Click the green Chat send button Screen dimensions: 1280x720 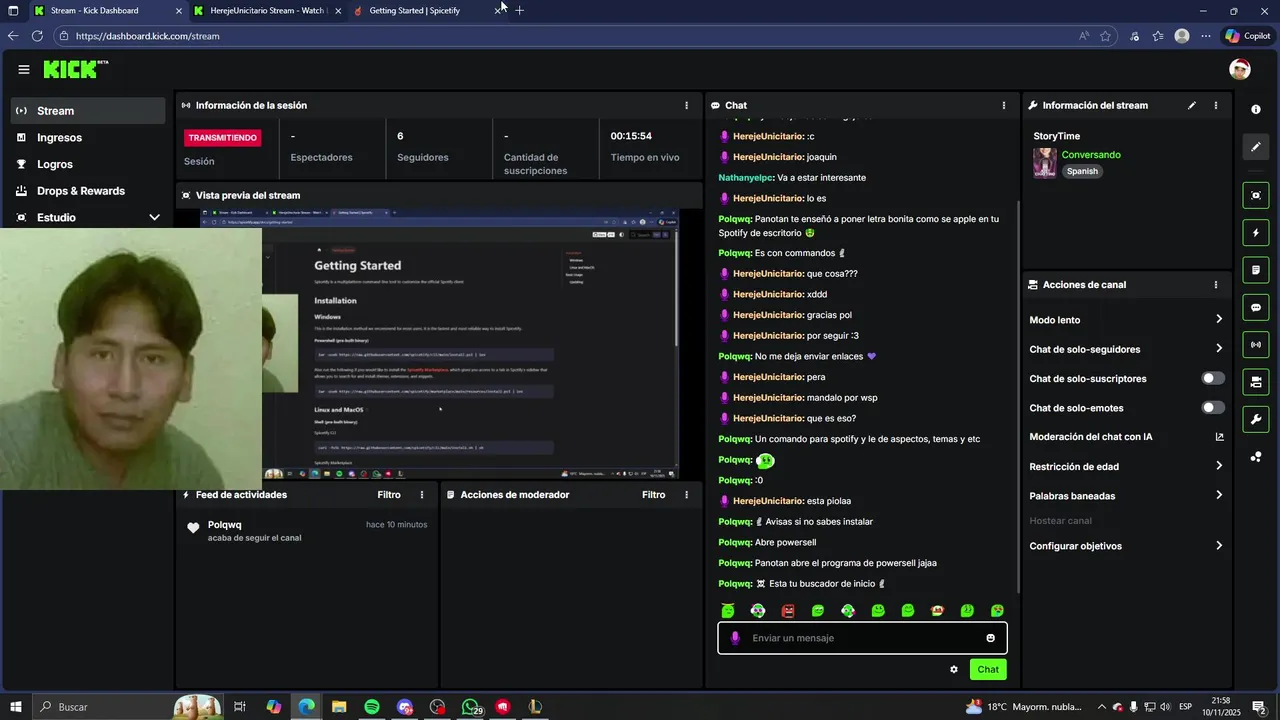[x=988, y=669]
